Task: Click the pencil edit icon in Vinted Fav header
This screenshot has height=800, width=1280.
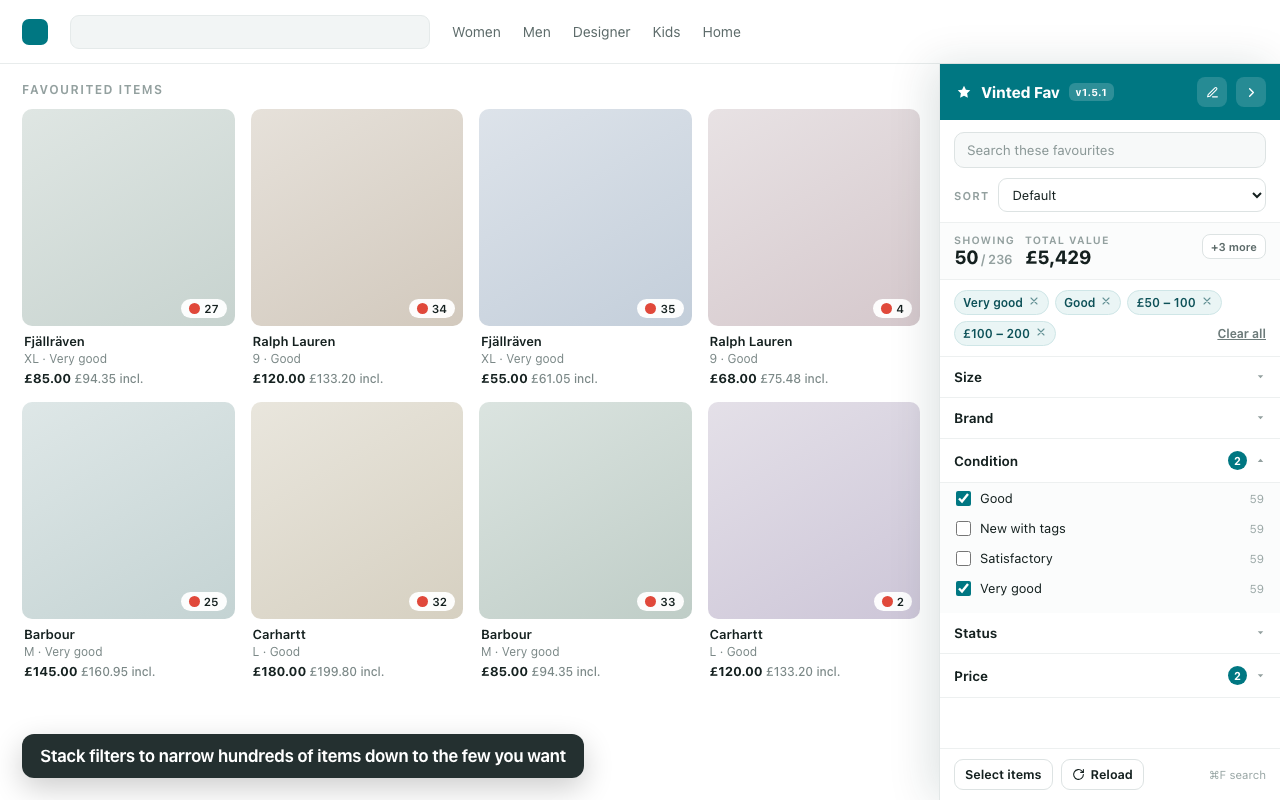Action: [x=1212, y=92]
